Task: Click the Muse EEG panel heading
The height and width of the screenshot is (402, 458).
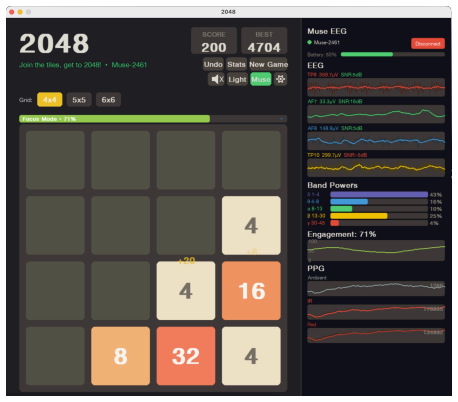Action: coord(327,31)
